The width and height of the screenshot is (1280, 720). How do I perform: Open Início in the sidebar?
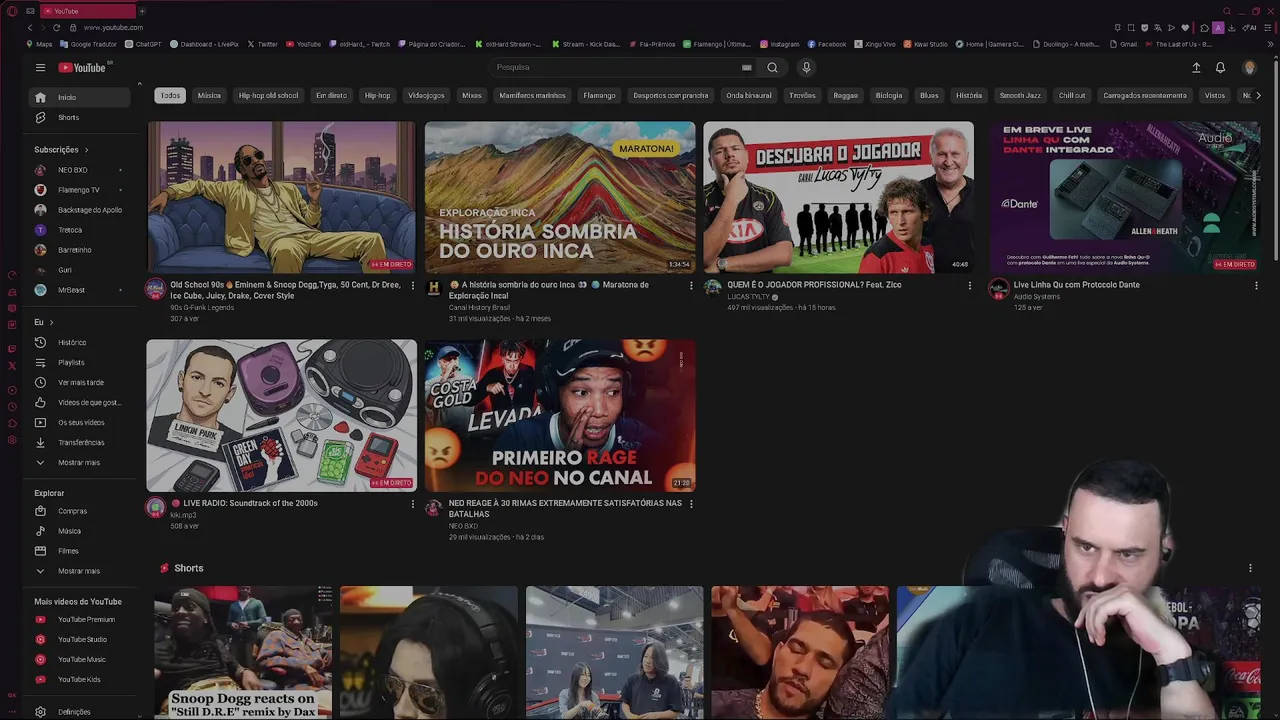(79, 97)
